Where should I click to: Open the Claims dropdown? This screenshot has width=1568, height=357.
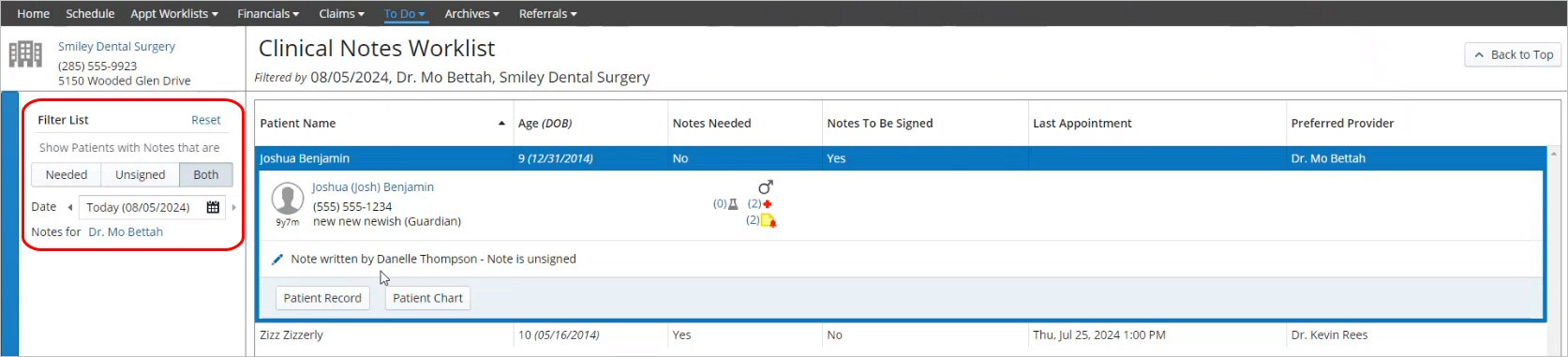tap(341, 14)
